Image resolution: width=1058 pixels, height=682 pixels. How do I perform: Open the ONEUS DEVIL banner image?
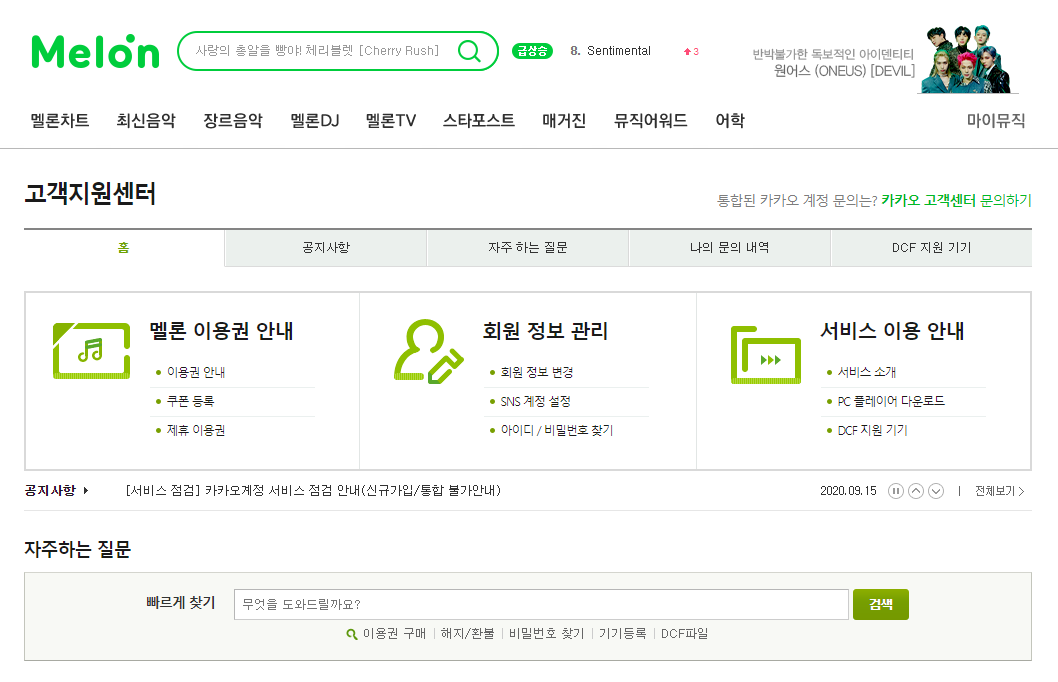coord(968,59)
